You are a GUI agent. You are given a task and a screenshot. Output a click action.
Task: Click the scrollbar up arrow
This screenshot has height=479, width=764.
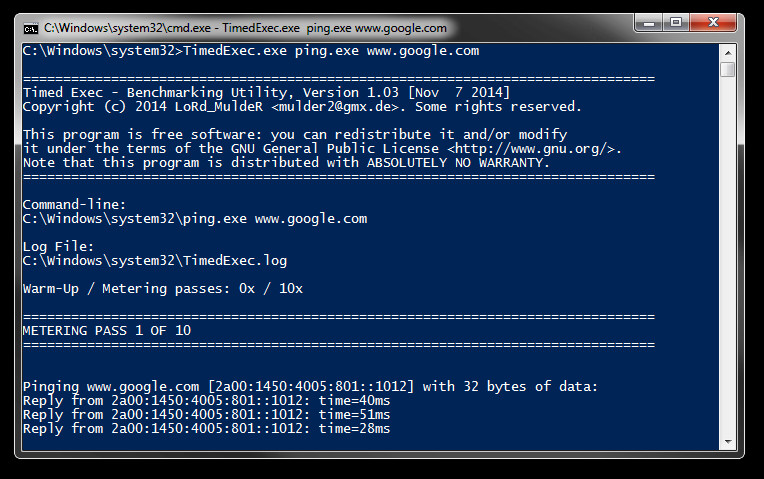coord(728,50)
